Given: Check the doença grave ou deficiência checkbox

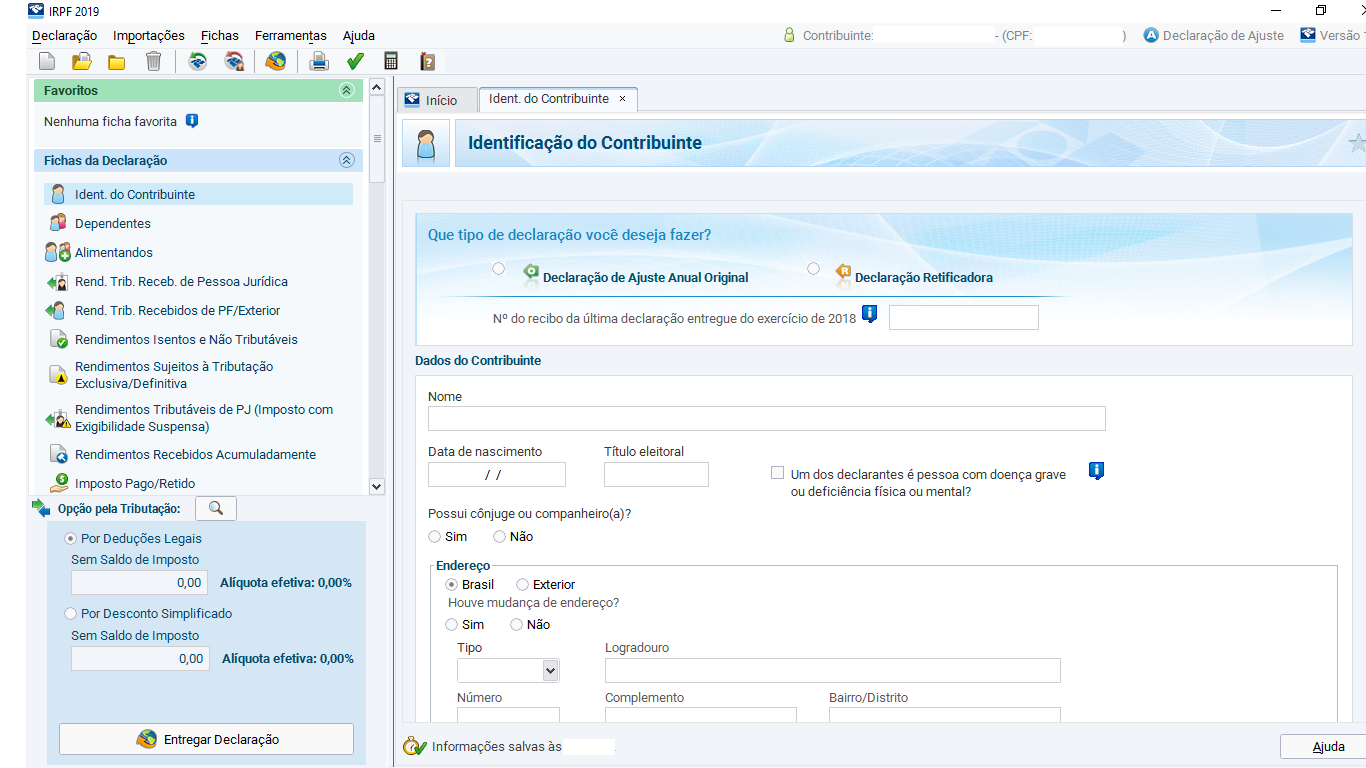Looking at the screenshot, I should [x=777, y=473].
